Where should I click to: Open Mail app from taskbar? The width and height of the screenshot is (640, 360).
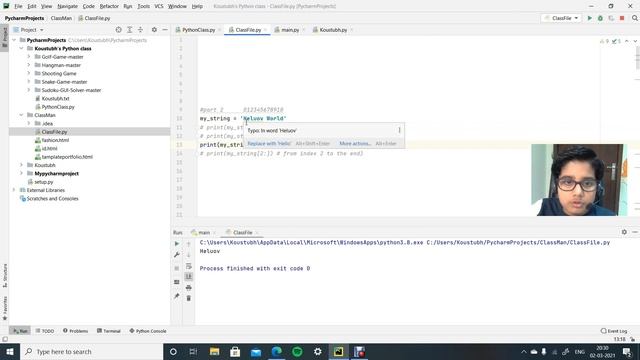point(256,351)
